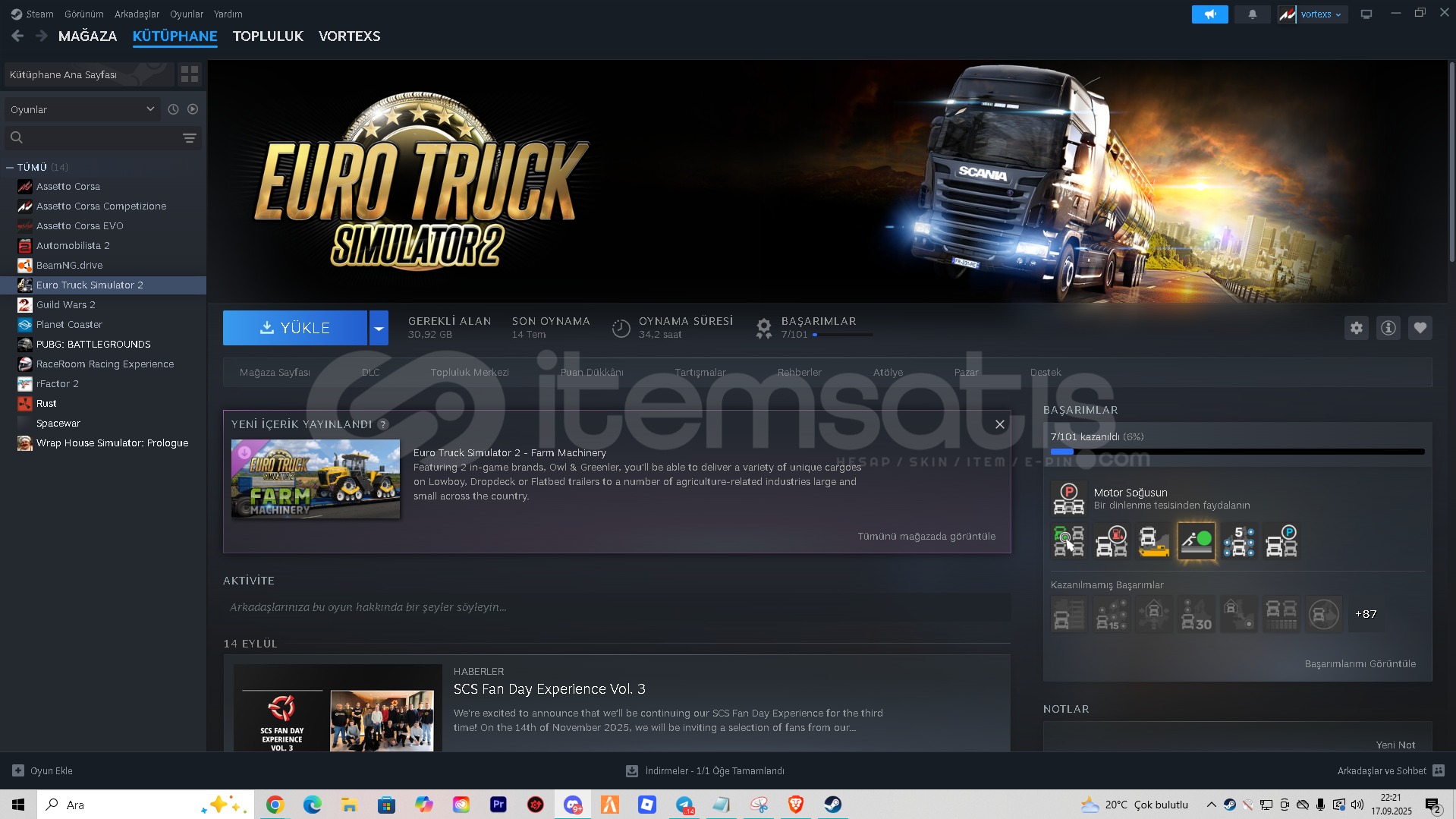This screenshot has height=819, width=1456.
Task: Click the library search field
Action: (102, 138)
